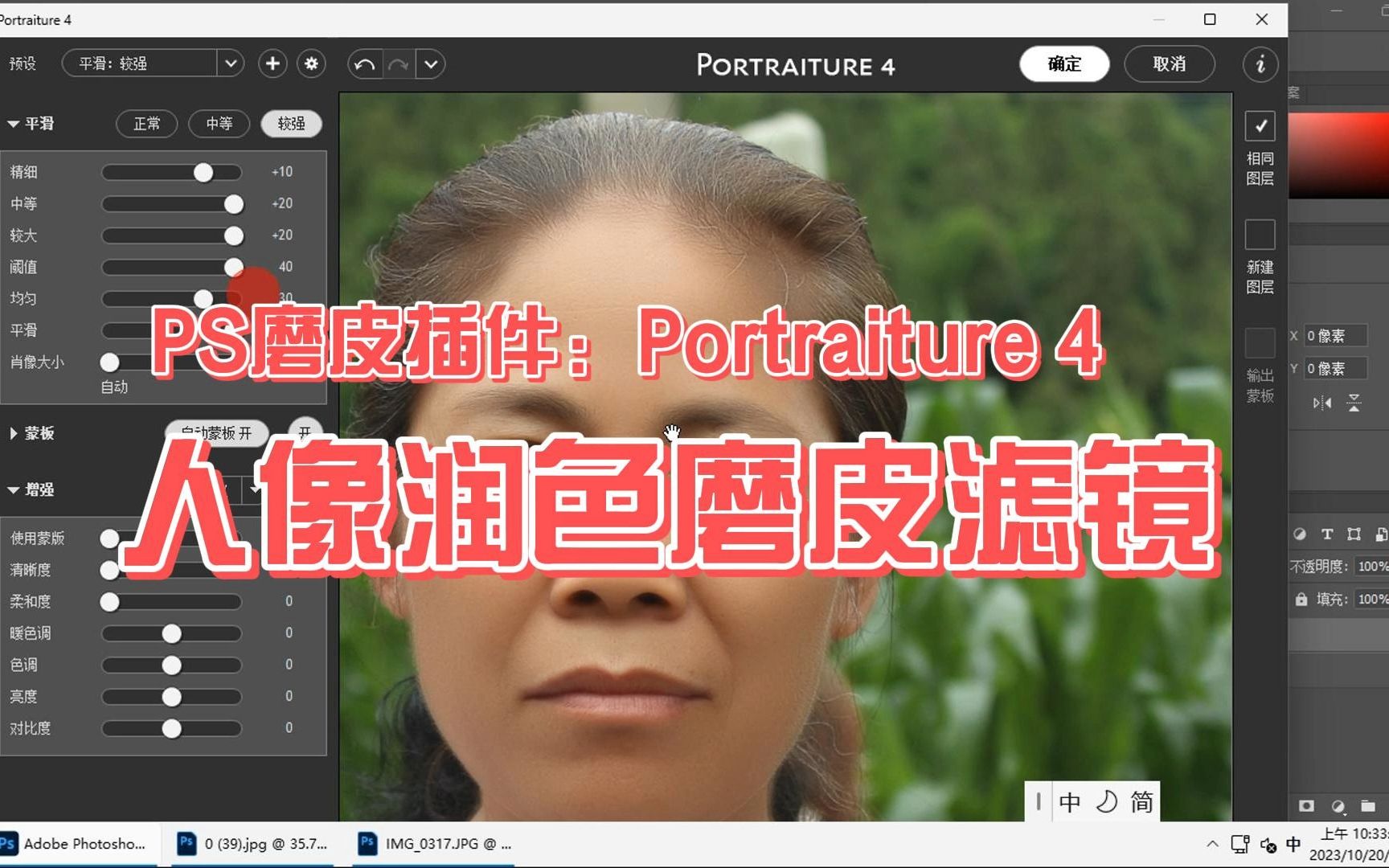This screenshot has width=1389, height=868.
Task: Click new adjustment layer icon in Photoshop Layers panel
Action: click(1338, 805)
